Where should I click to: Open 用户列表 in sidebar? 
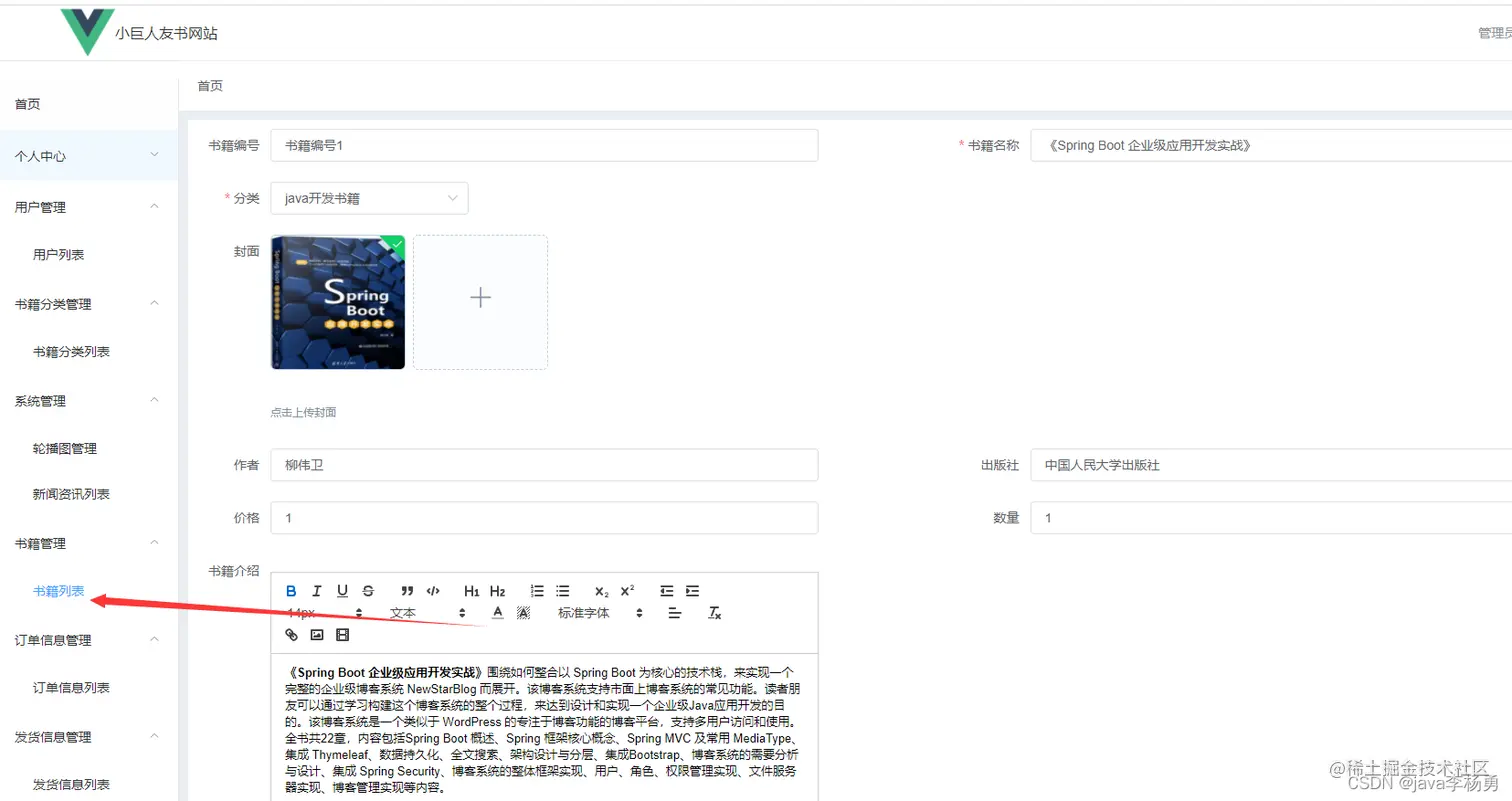pyautogui.click(x=58, y=255)
